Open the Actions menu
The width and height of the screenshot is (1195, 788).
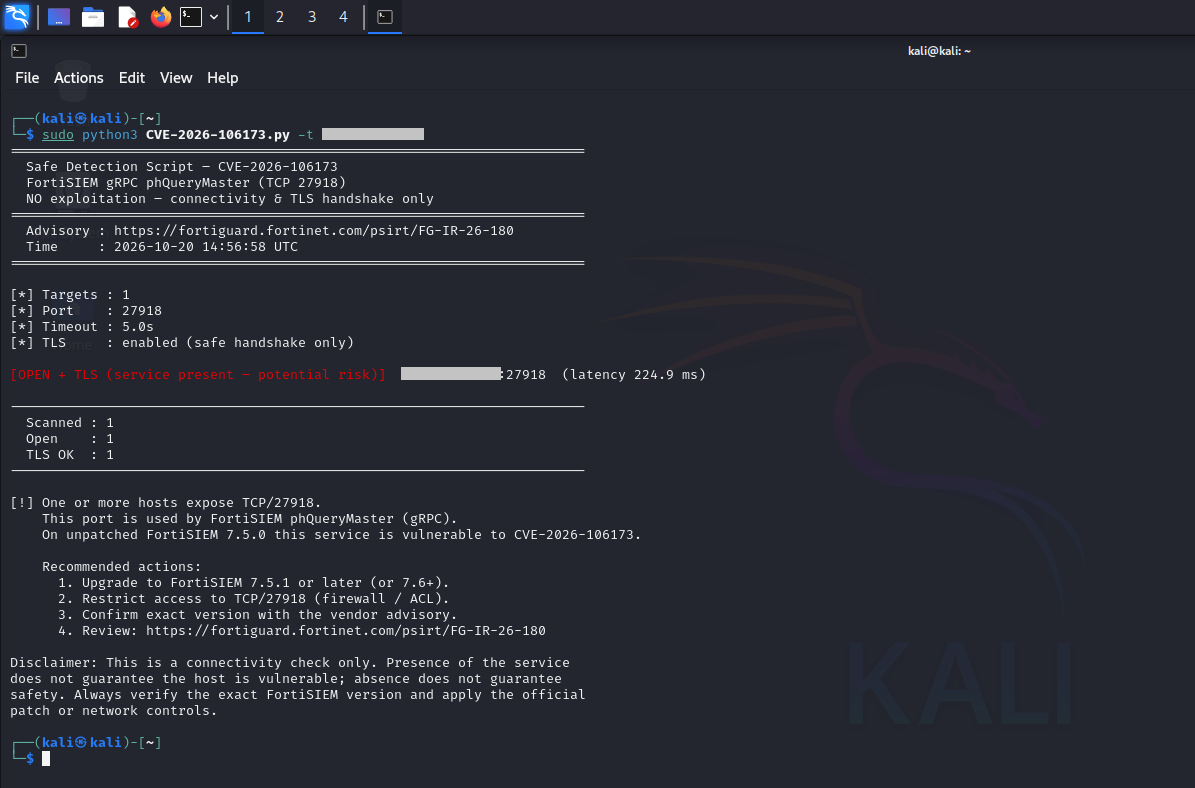pyautogui.click(x=78, y=78)
